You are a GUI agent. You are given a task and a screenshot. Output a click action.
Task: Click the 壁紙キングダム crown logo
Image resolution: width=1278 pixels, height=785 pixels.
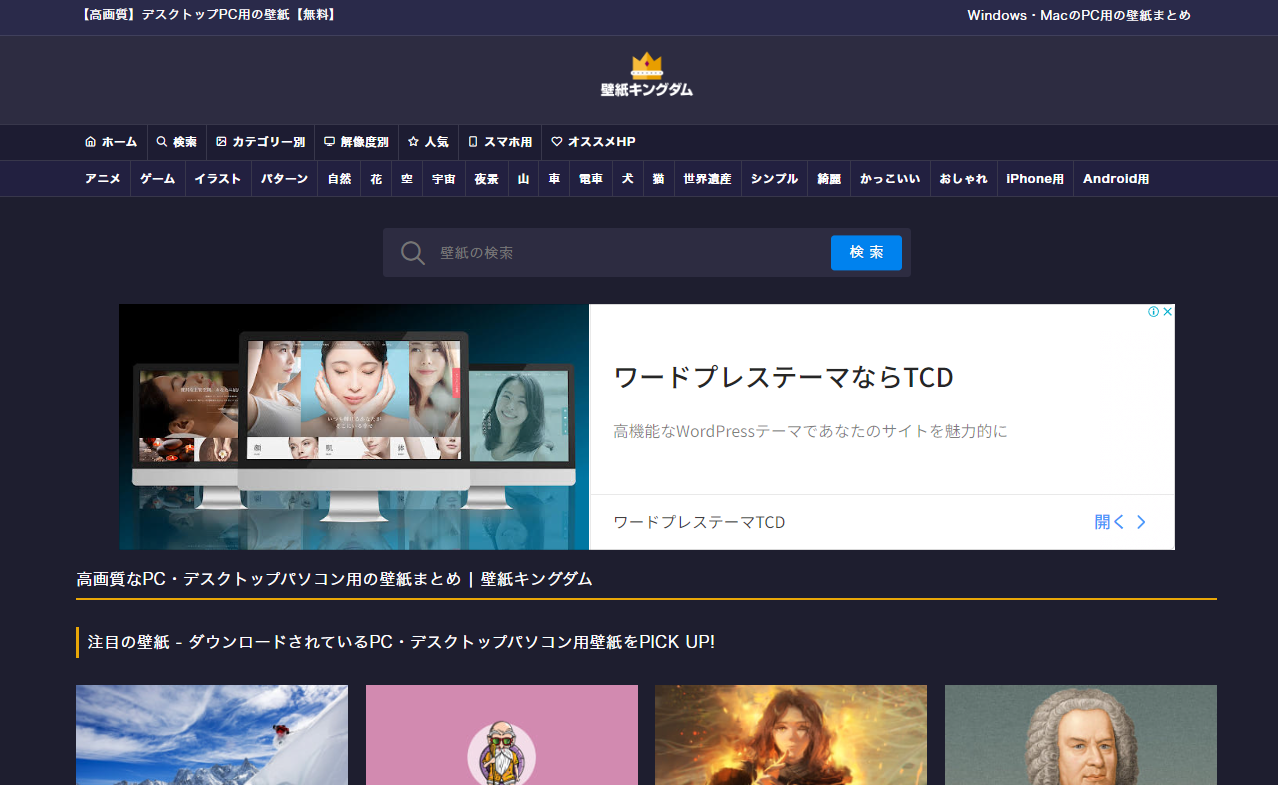coord(646,76)
